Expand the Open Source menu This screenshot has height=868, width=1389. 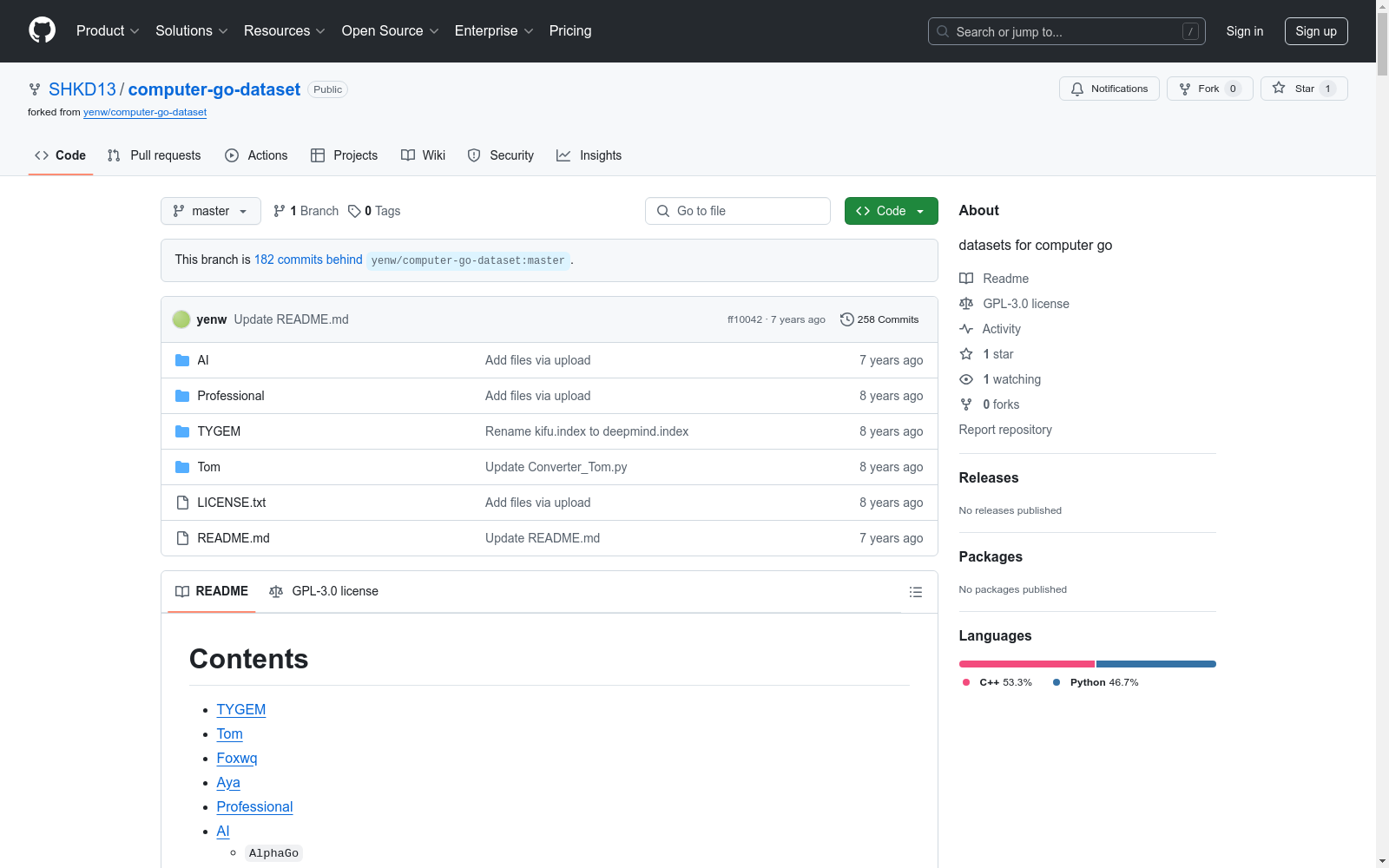390,30
